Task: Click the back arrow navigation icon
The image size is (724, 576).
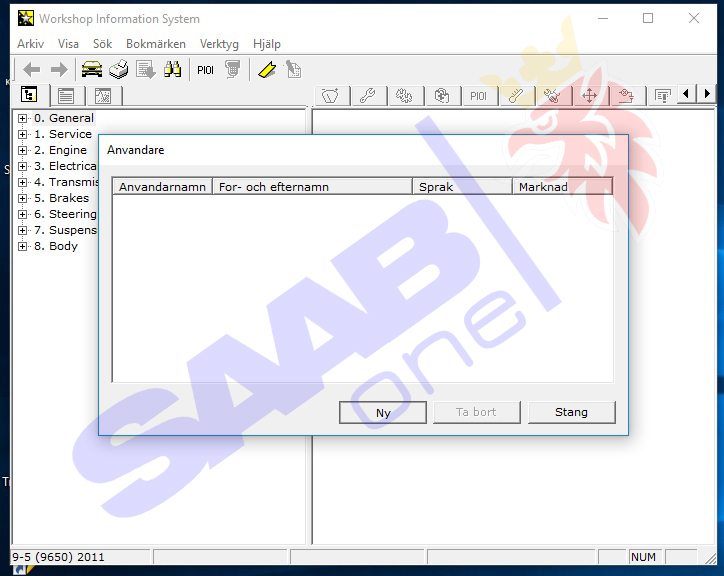Action: pyautogui.click(x=32, y=69)
